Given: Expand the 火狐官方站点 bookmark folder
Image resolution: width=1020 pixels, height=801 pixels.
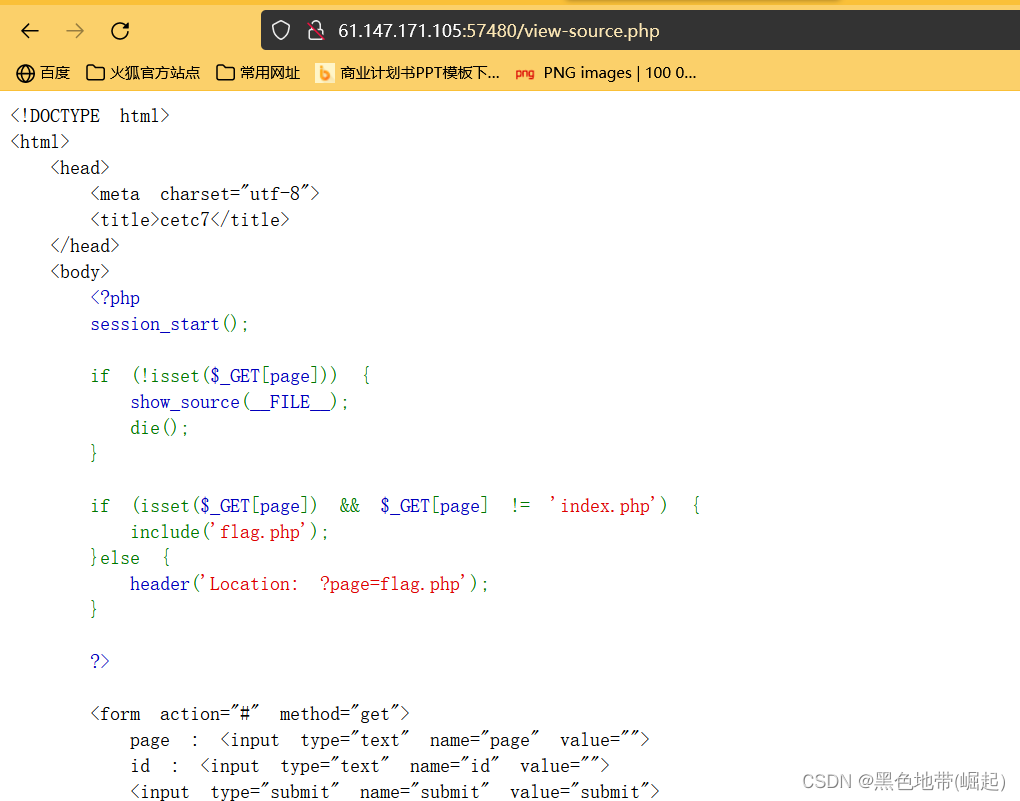Looking at the screenshot, I should [x=143, y=73].
